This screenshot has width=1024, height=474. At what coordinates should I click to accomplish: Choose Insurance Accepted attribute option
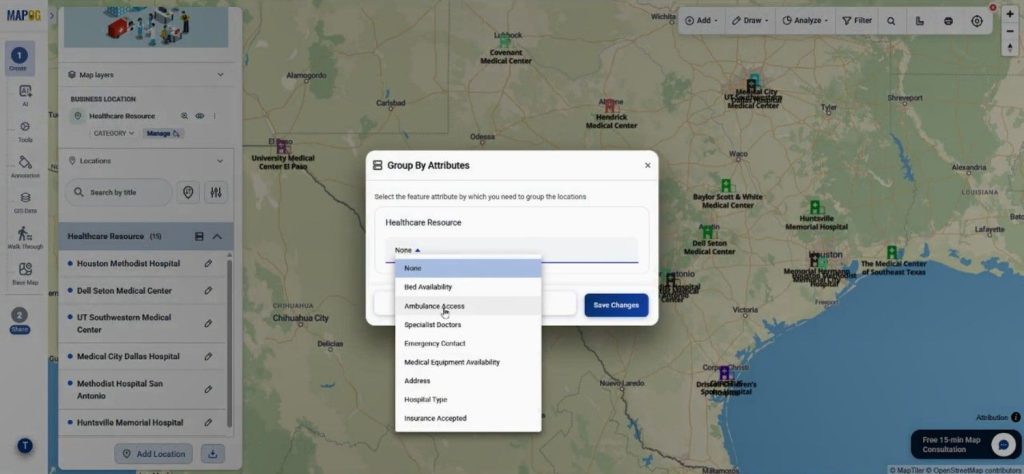tap(468, 419)
